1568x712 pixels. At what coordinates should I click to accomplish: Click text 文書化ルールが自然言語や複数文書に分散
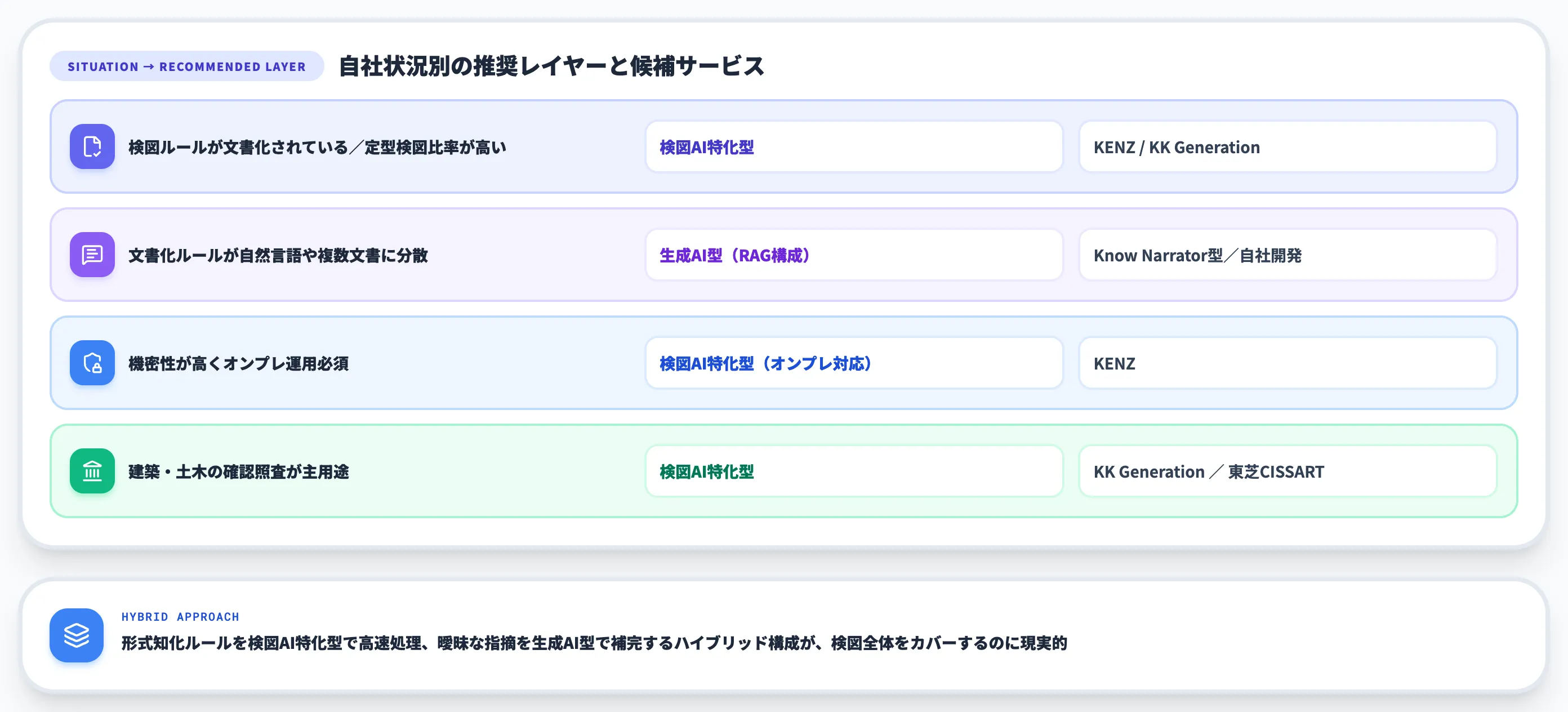click(x=278, y=256)
